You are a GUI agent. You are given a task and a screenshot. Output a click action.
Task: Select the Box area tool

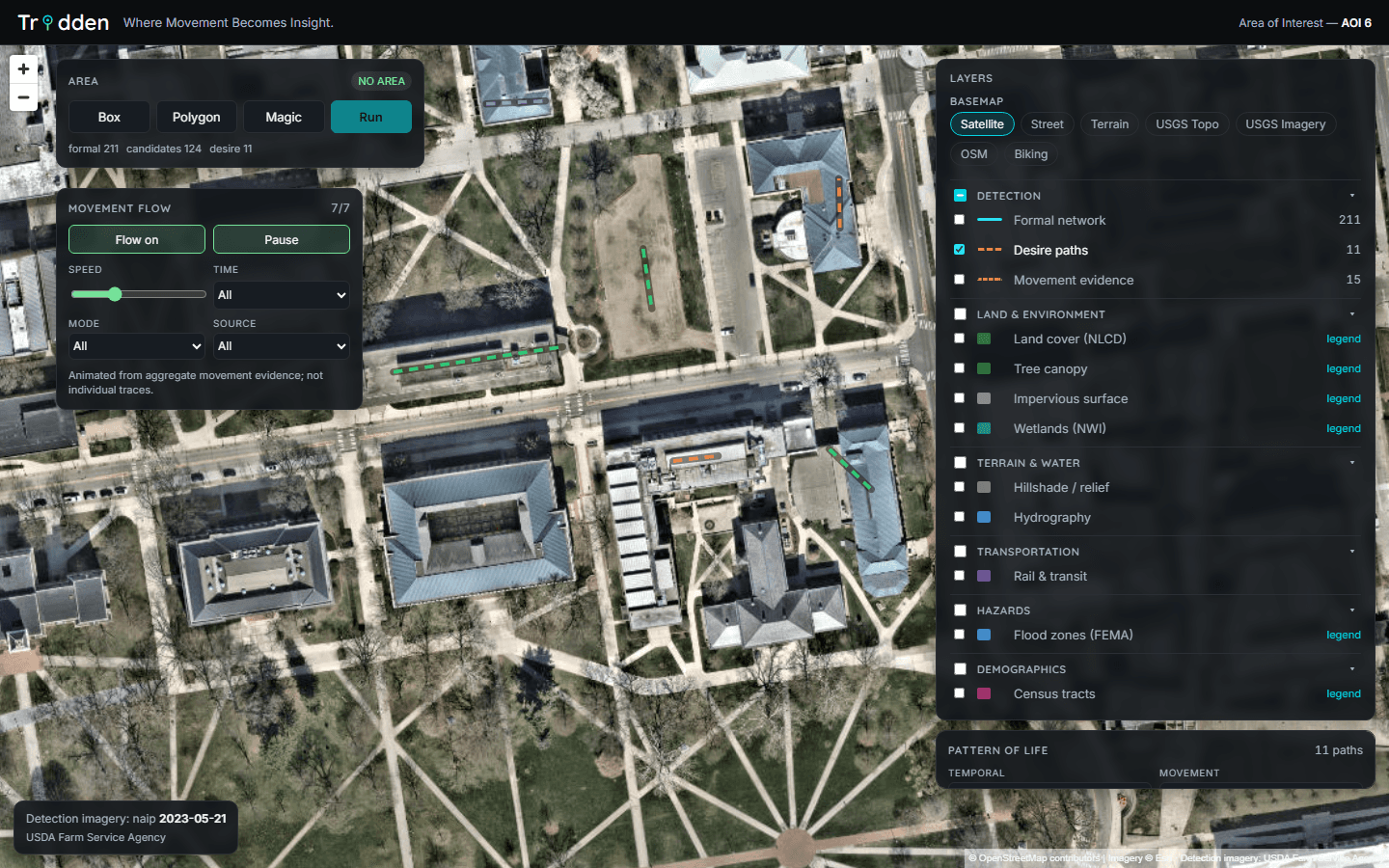click(x=109, y=117)
